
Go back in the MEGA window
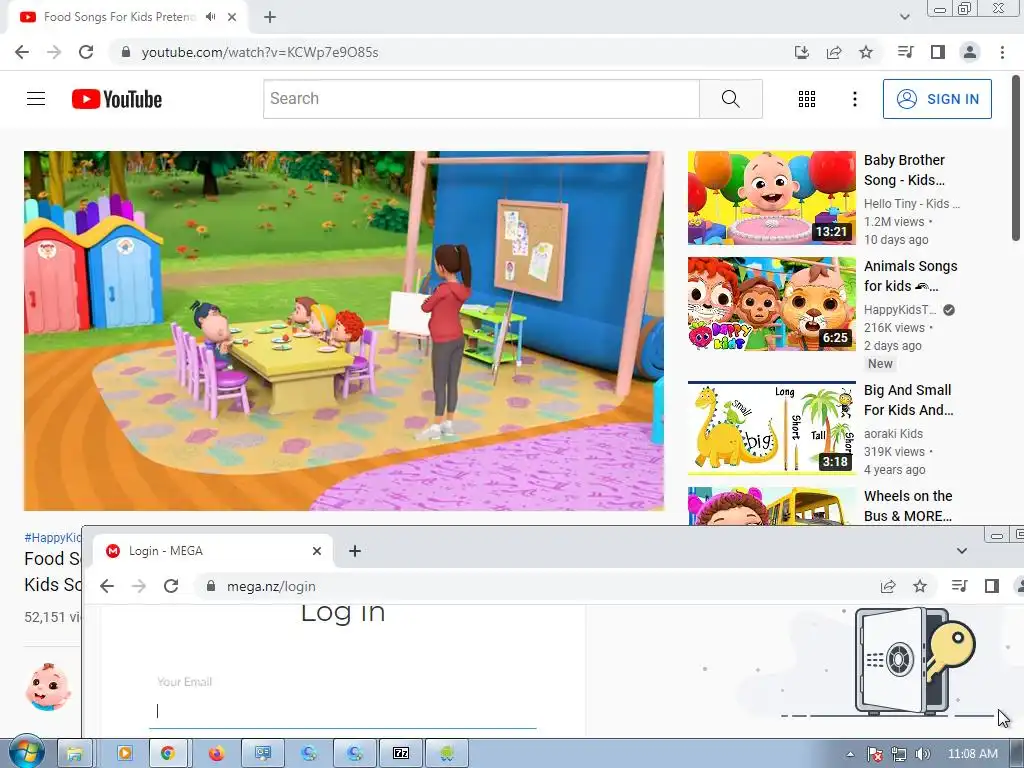pyautogui.click(x=107, y=586)
